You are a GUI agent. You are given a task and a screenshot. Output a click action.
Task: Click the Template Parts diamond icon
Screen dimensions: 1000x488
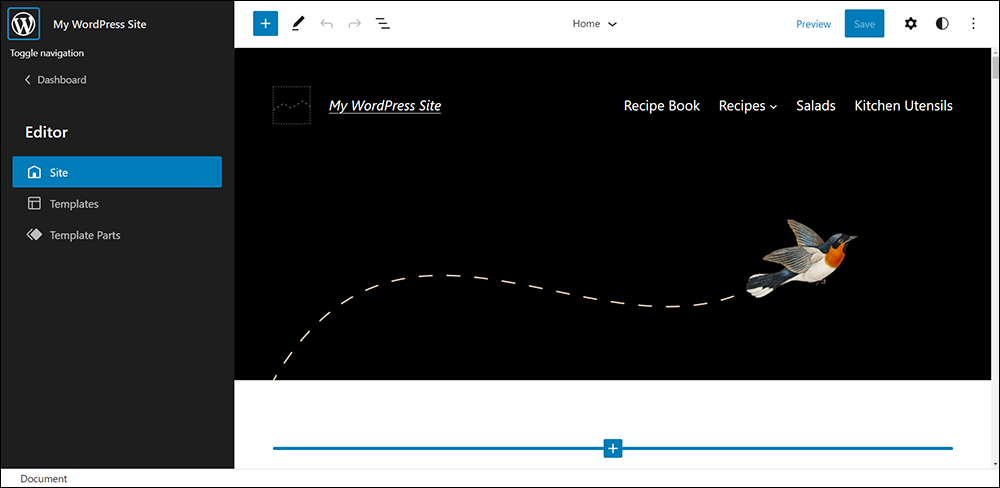[x=34, y=235]
